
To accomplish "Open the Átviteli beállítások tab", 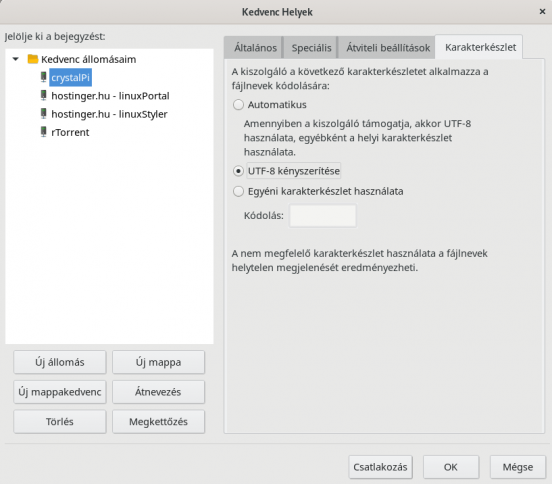I will [388, 48].
